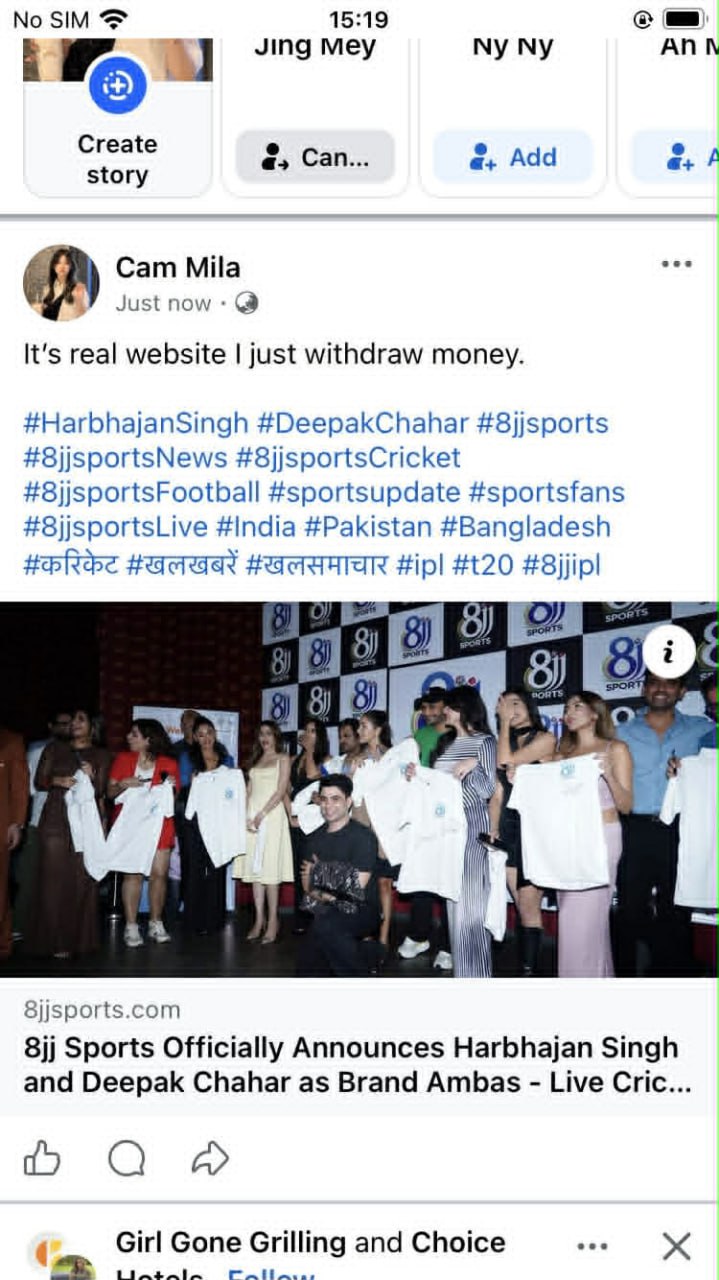Tap the public globe privacy icon
Screen dimensions: 719x1280
(246, 303)
